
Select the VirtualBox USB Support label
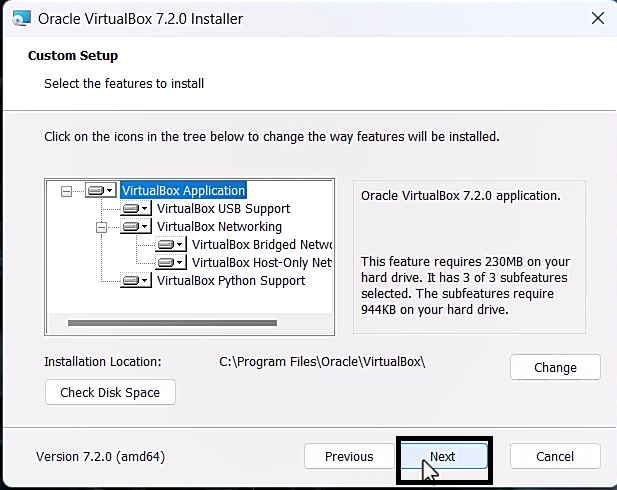tap(223, 209)
